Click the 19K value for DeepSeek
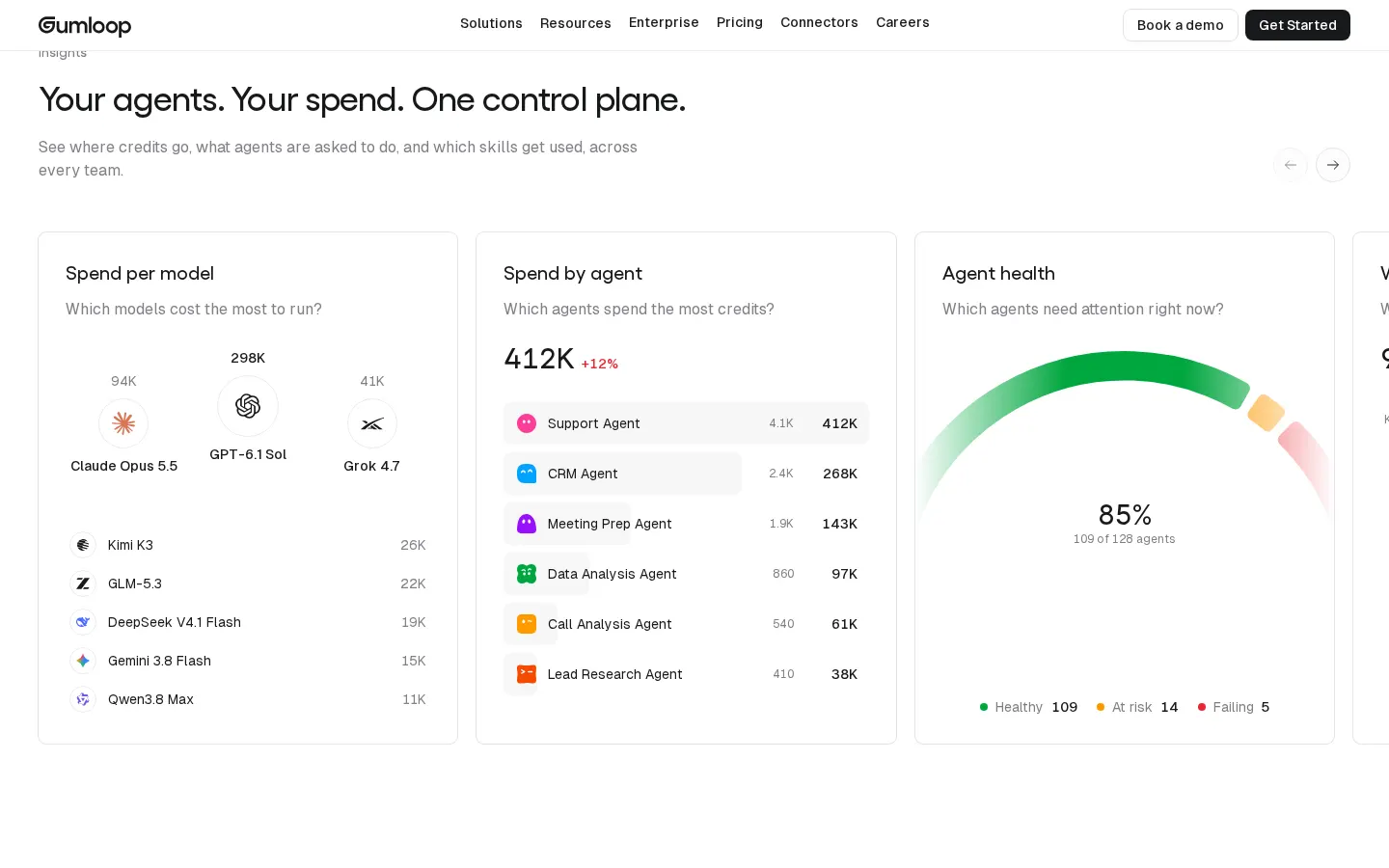Viewport: 1389px width, 868px height. tap(414, 622)
